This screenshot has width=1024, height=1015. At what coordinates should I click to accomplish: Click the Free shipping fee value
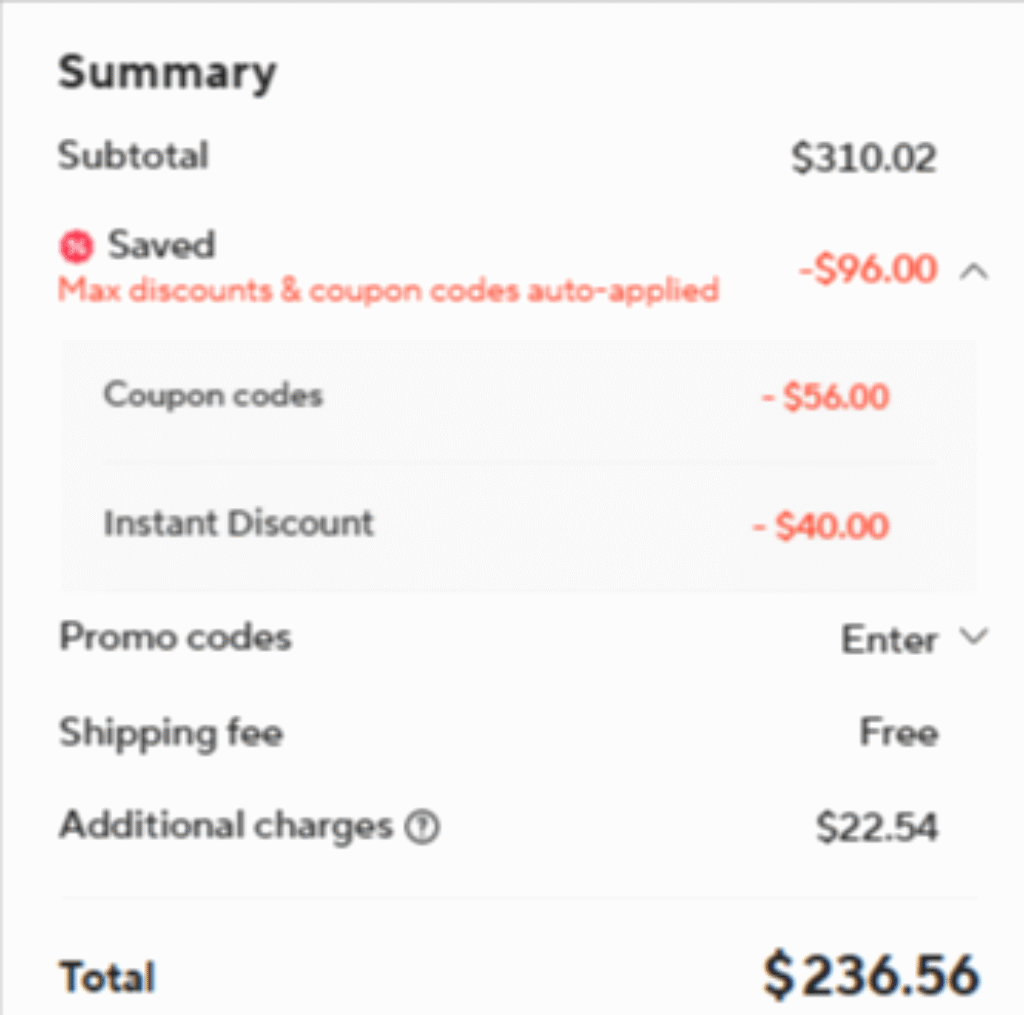point(898,733)
